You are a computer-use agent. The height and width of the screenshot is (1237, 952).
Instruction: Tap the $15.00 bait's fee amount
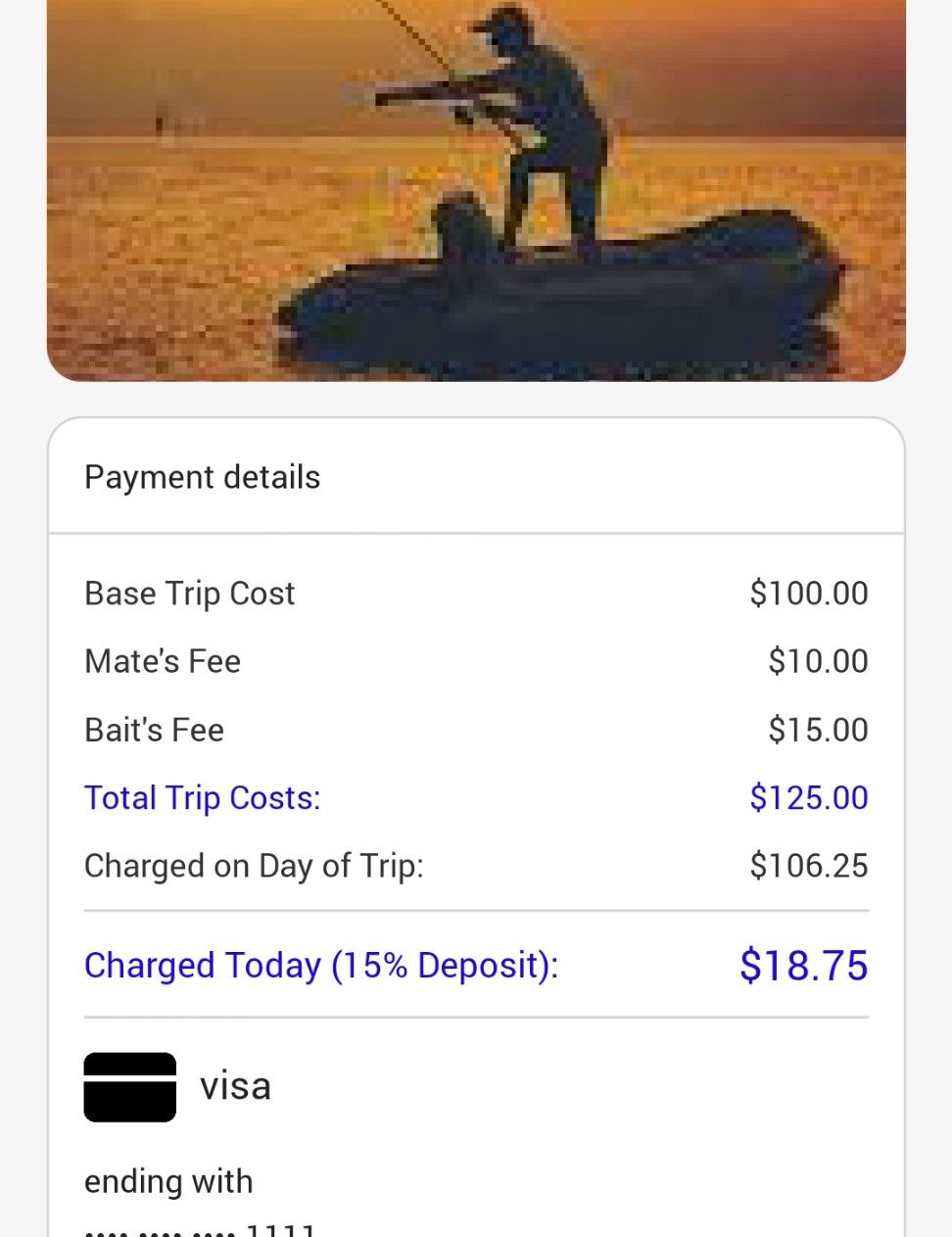click(818, 730)
